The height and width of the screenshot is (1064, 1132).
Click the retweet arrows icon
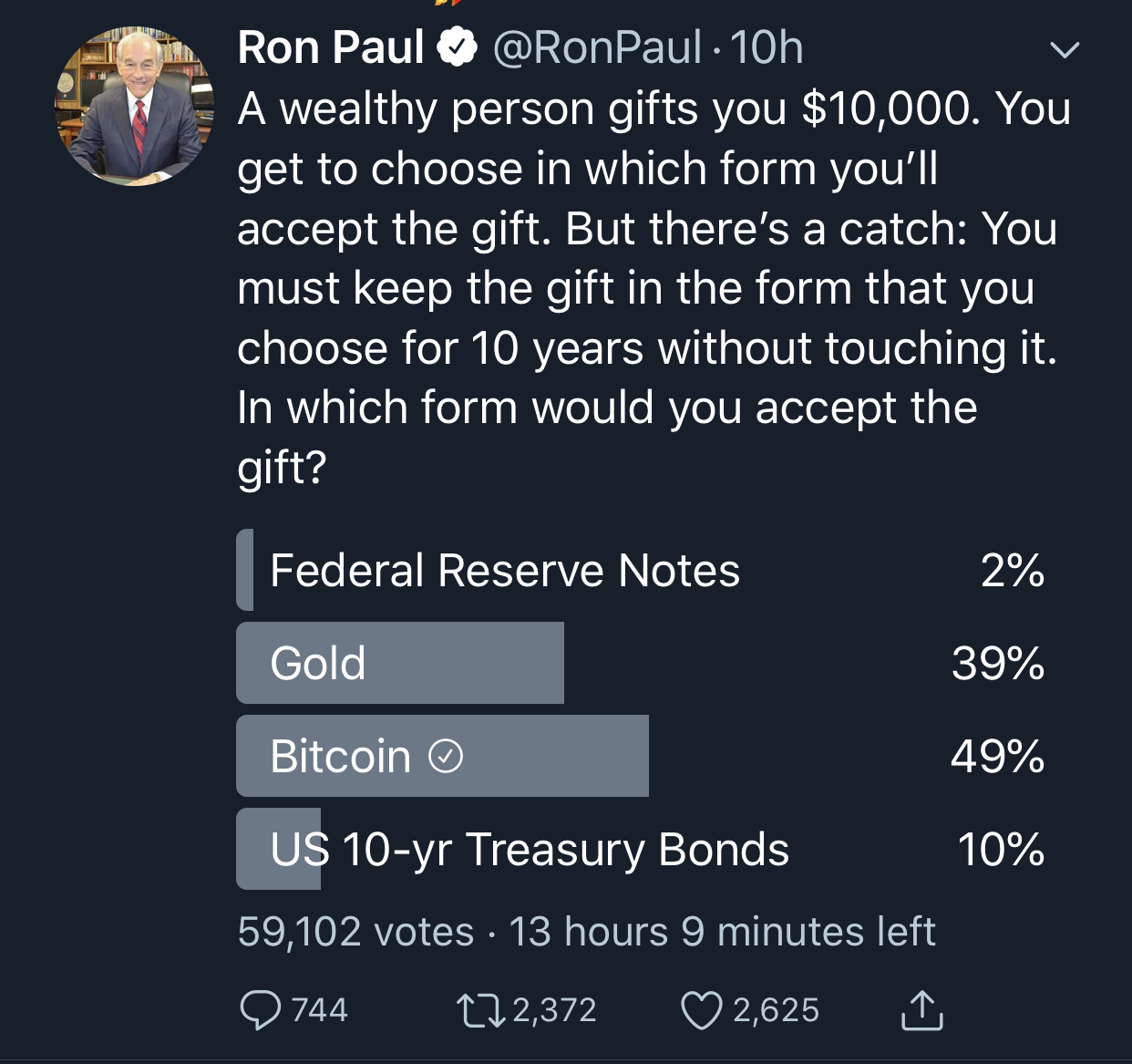pyautogui.click(x=479, y=1010)
